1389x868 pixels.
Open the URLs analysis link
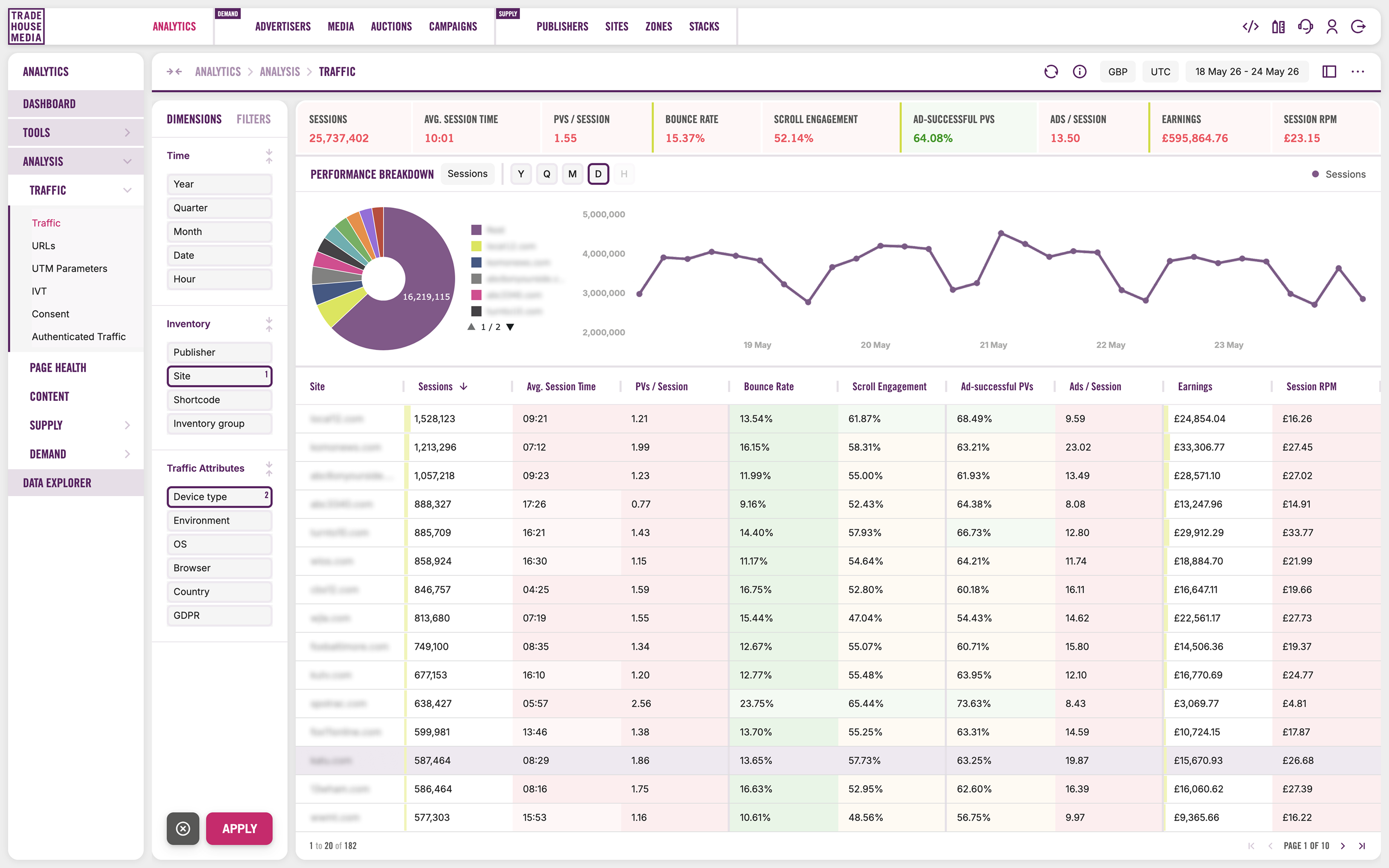point(44,246)
